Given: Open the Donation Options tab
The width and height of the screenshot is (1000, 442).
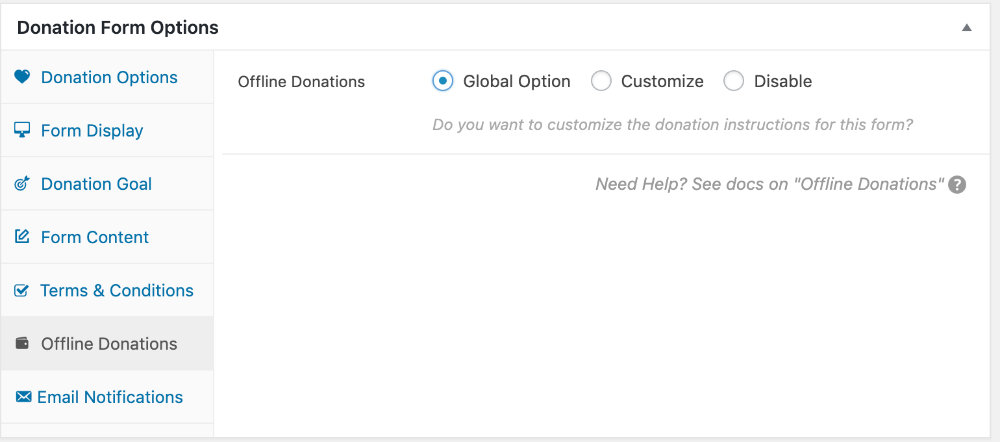Looking at the screenshot, I should coord(107,77).
